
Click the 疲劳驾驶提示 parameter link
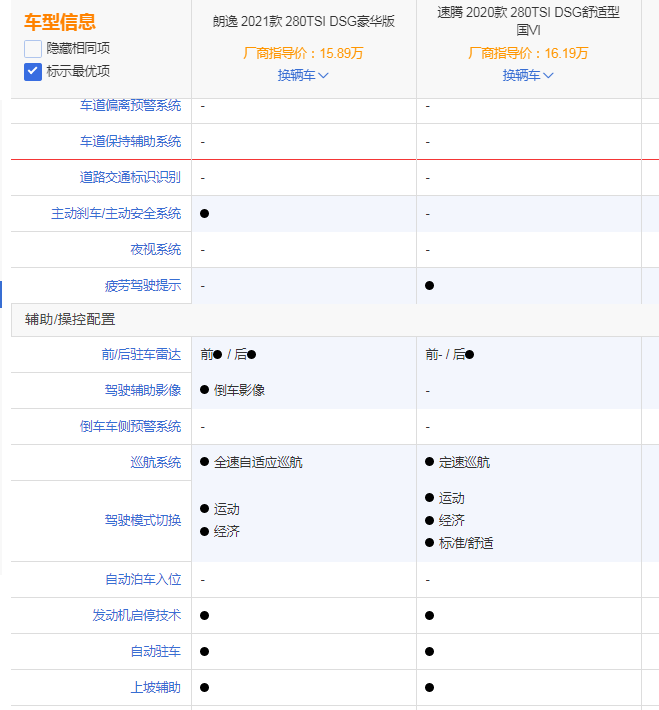tap(143, 286)
